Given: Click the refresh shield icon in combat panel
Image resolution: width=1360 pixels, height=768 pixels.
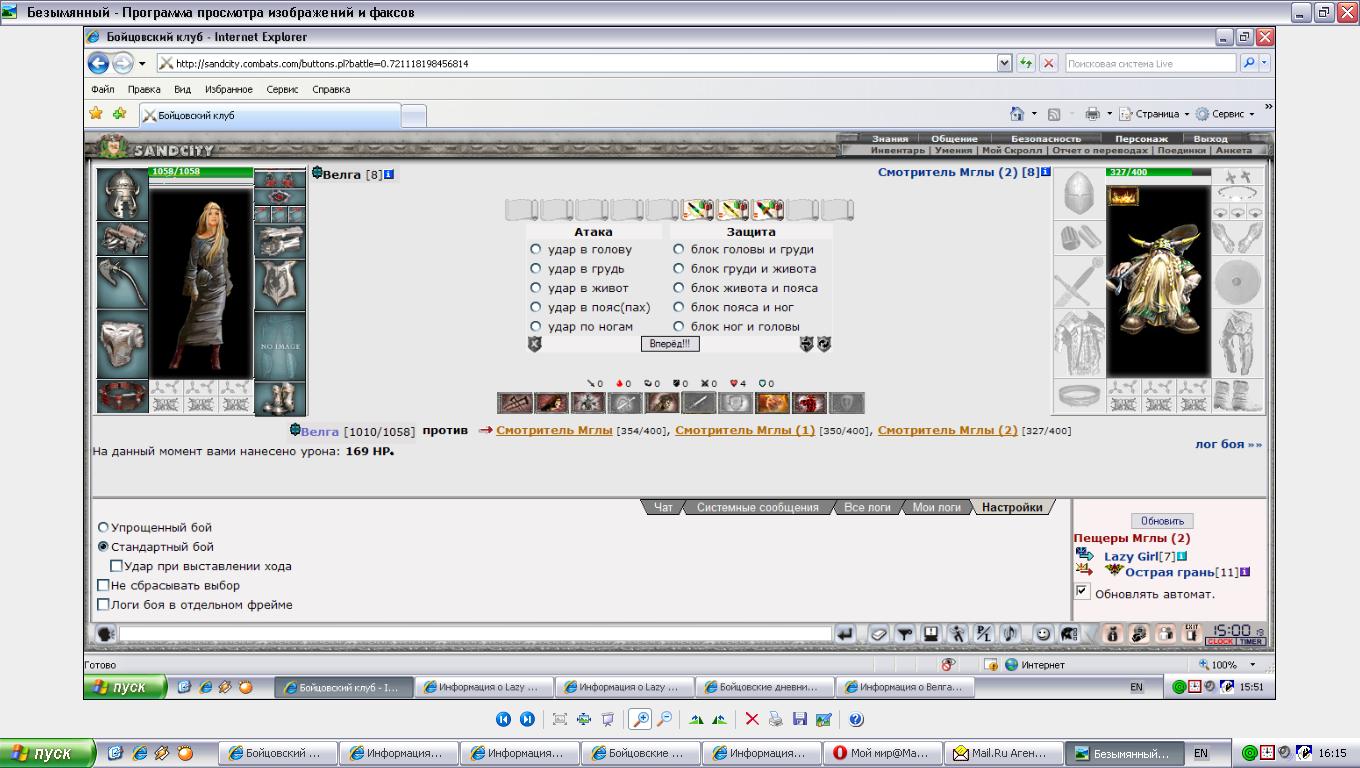Looking at the screenshot, I should [824, 344].
